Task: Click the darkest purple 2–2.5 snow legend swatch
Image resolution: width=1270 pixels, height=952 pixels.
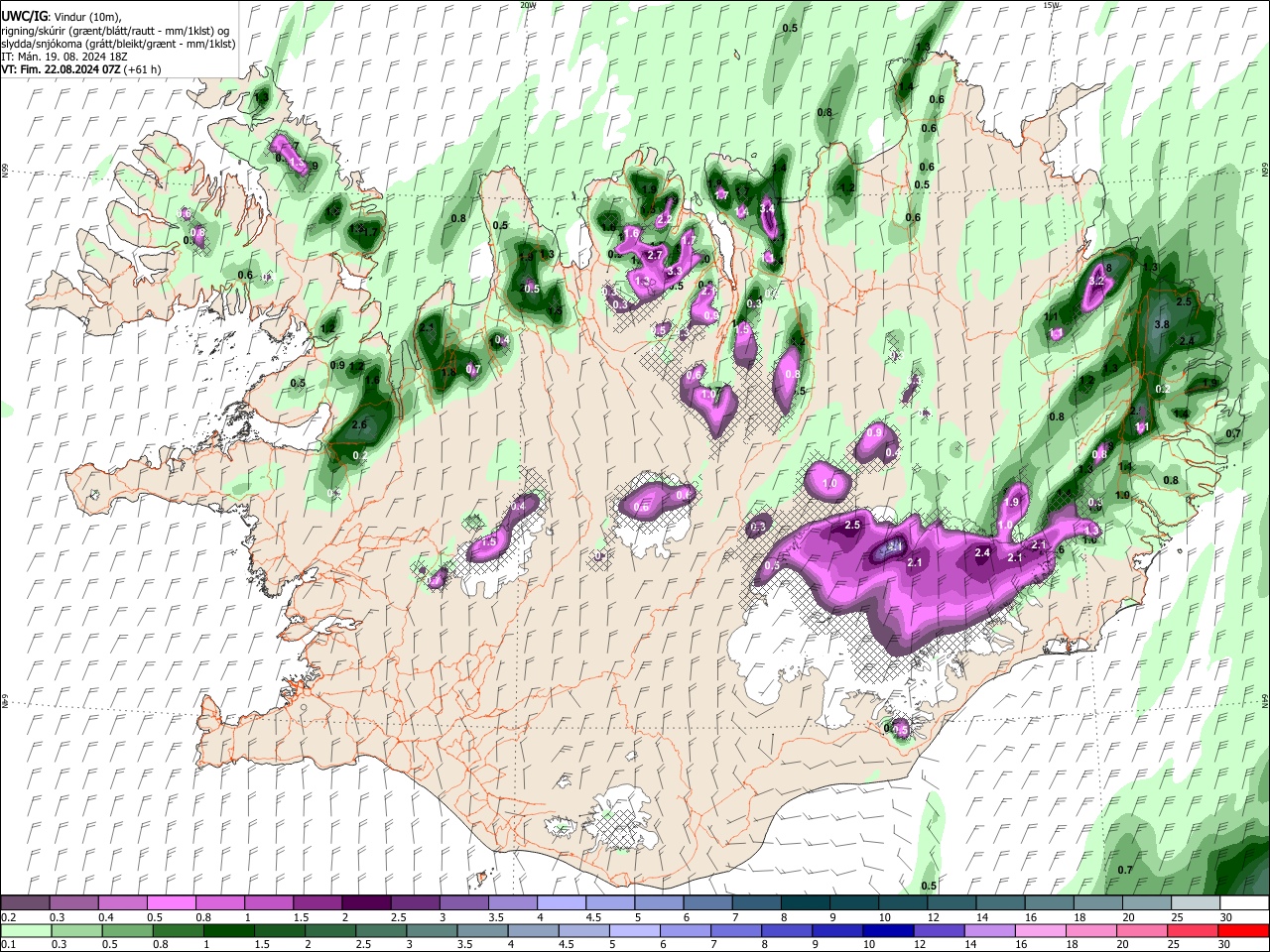Action: [365, 903]
